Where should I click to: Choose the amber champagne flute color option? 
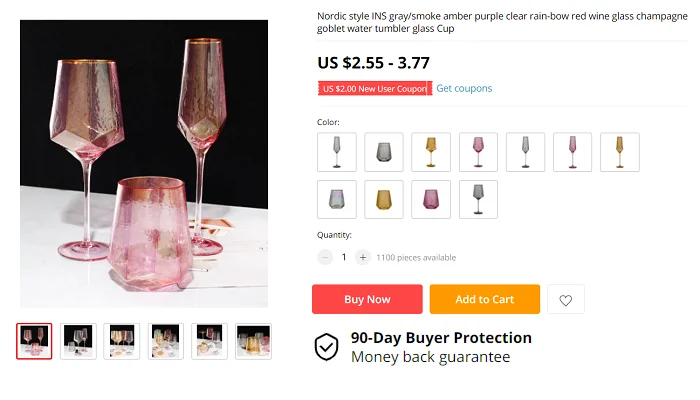point(619,152)
